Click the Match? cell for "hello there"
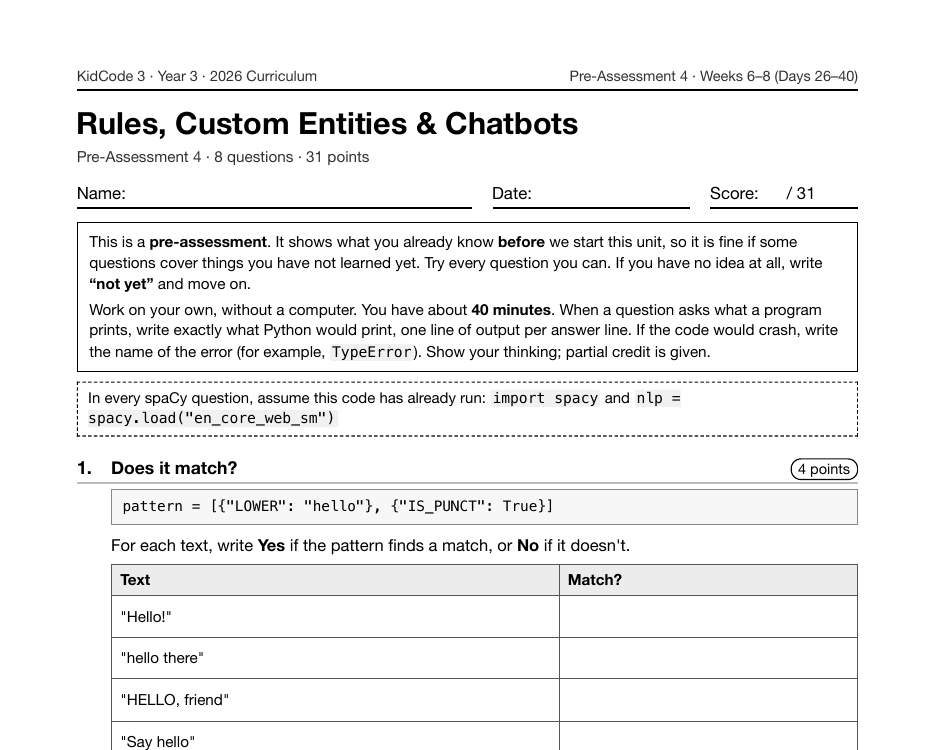 tap(708, 658)
